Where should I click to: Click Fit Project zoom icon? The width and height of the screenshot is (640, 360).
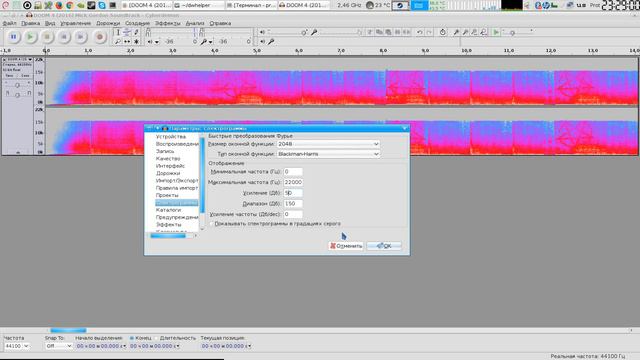point(484,32)
